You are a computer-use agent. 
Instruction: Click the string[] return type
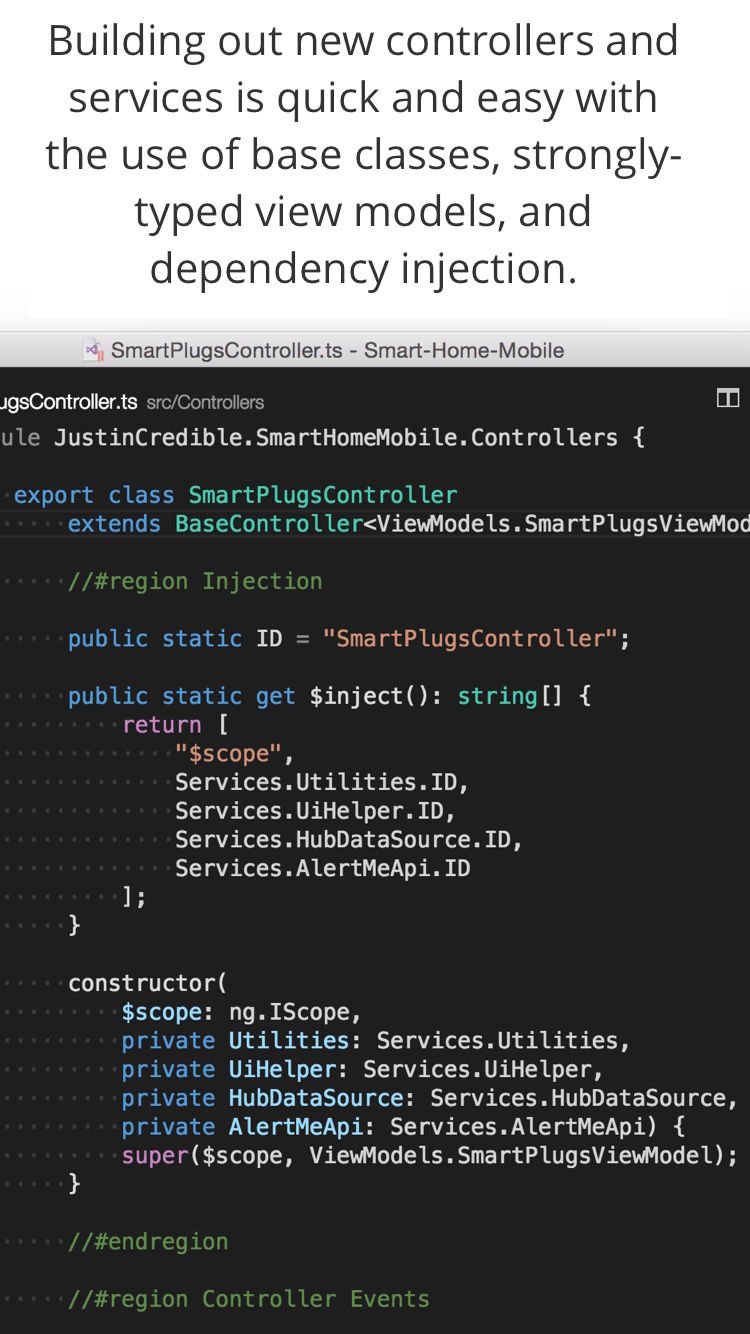pyautogui.click(x=510, y=696)
